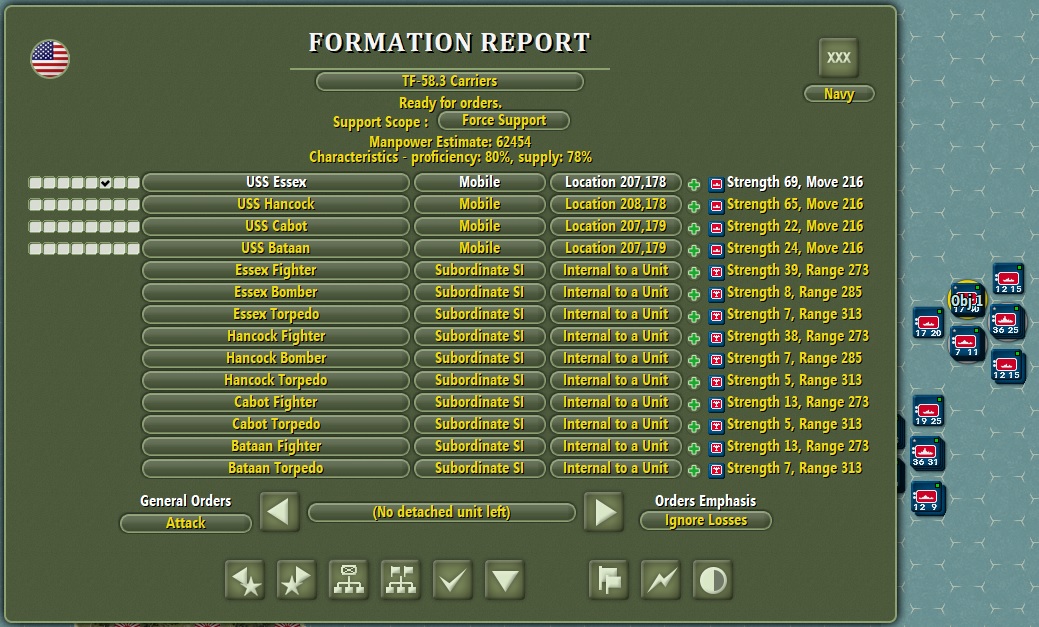
Task: Click the Navy service button
Action: click(839, 94)
